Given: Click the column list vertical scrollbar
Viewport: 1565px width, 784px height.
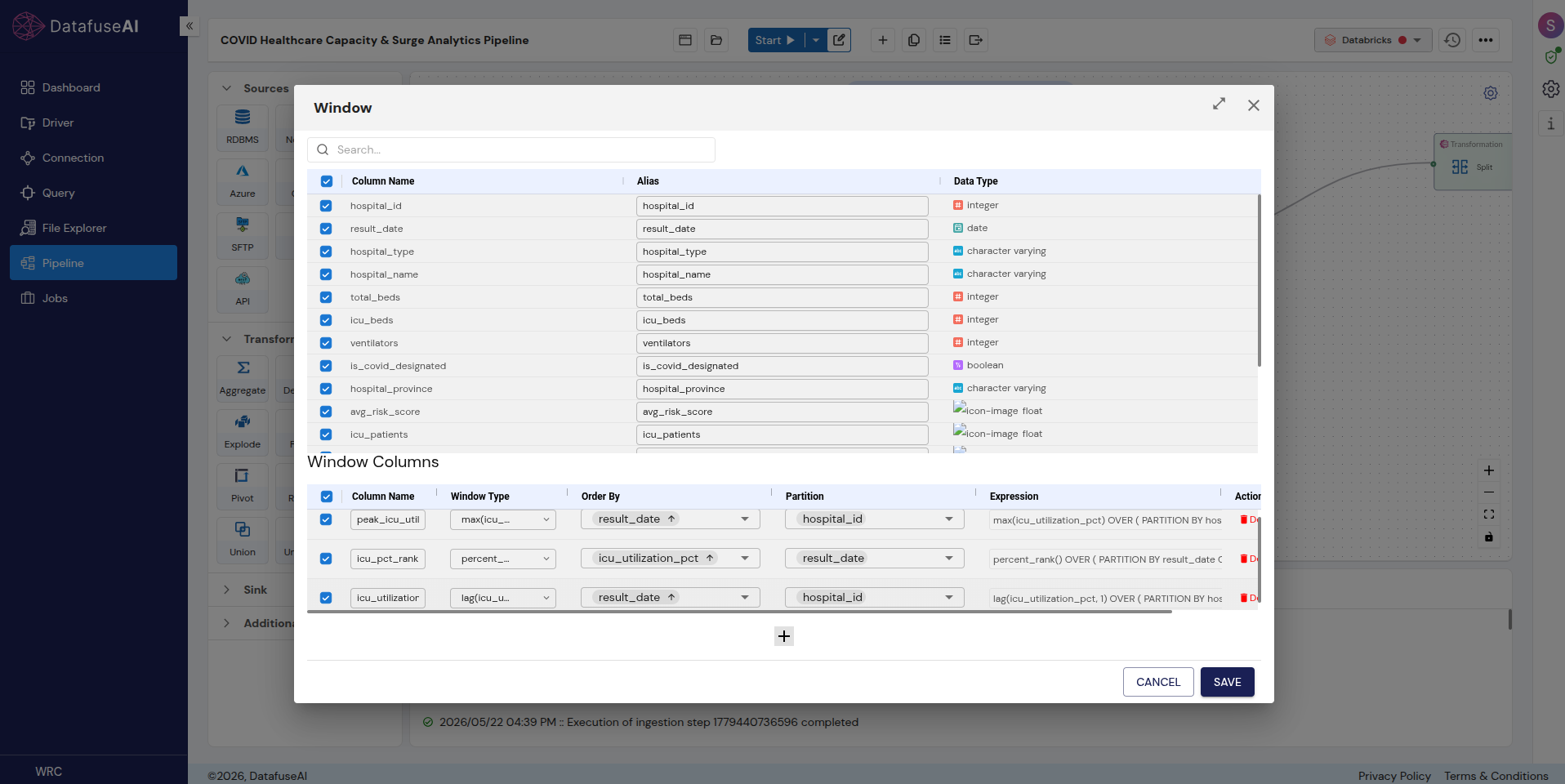Looking at the screenshot, I should coord(1259,280).
